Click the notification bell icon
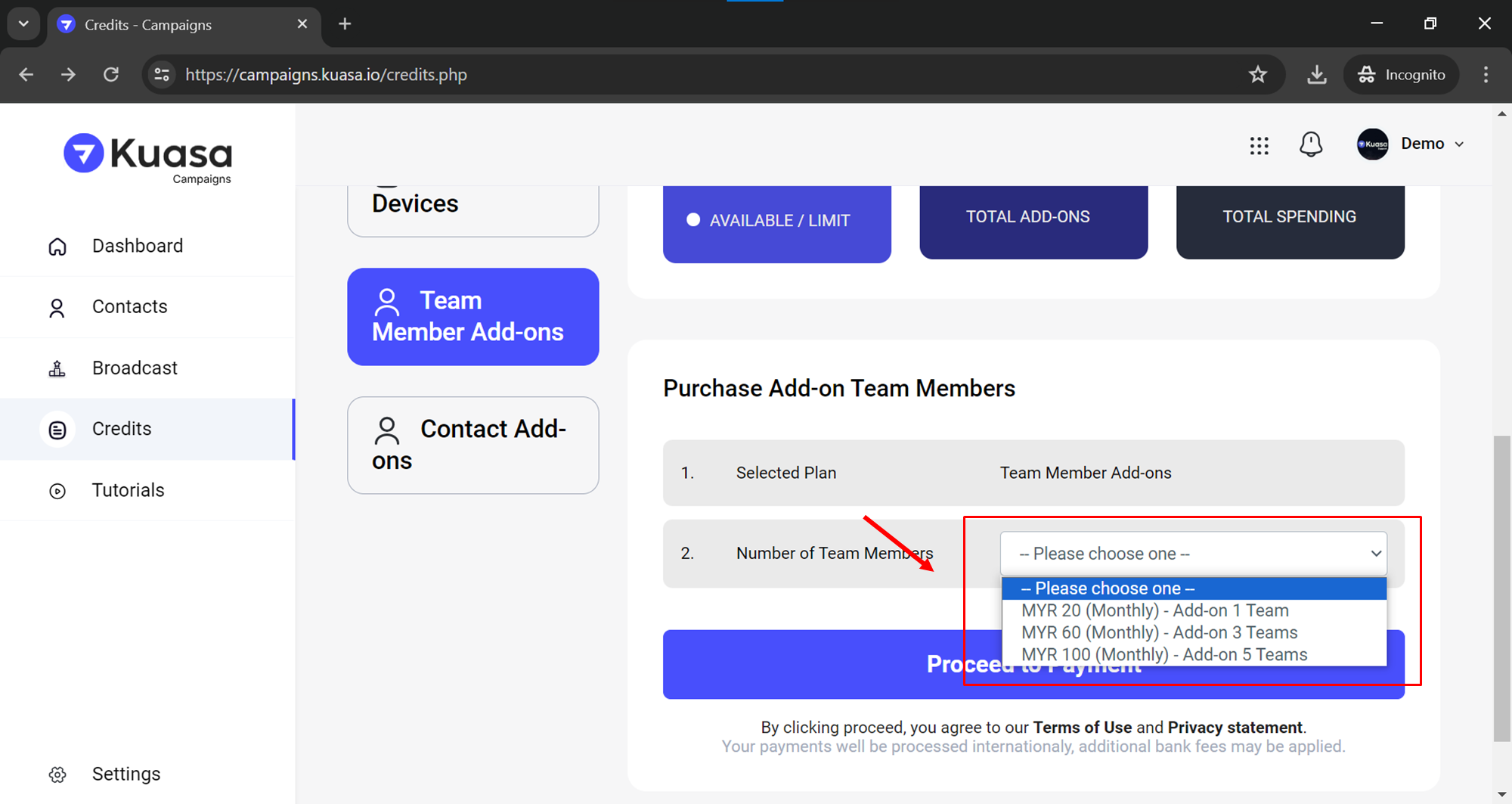Viewport: 1512px width, 804px height. (1311, 144)
